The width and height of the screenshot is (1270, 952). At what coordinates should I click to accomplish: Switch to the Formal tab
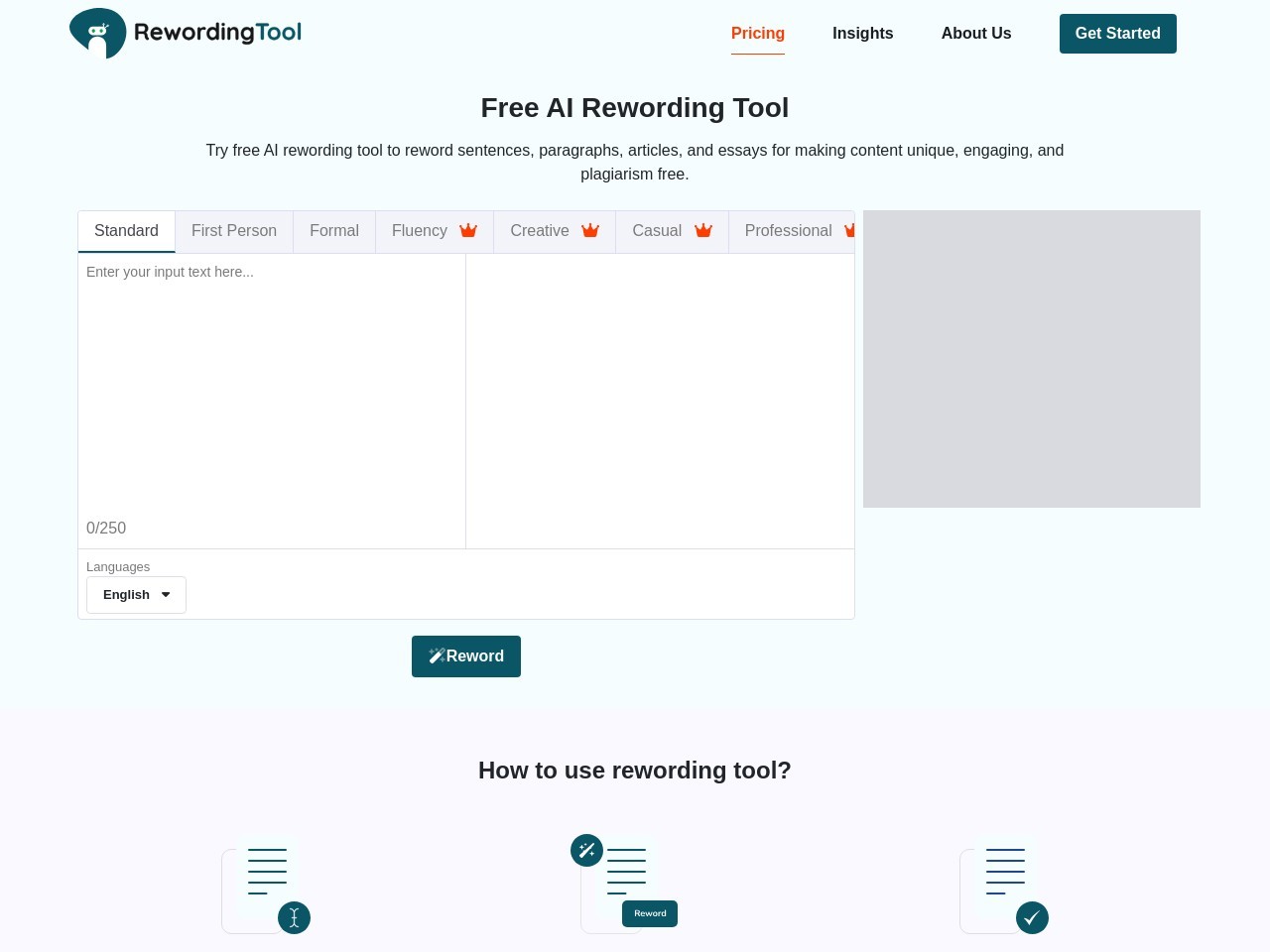[334, 231]
